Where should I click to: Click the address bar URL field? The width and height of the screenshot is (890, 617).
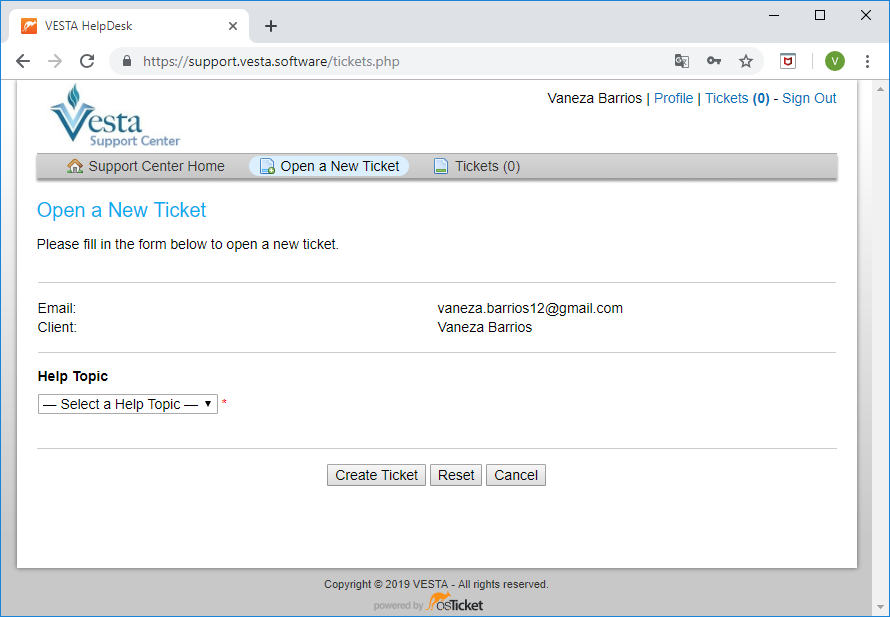point(400,61)
